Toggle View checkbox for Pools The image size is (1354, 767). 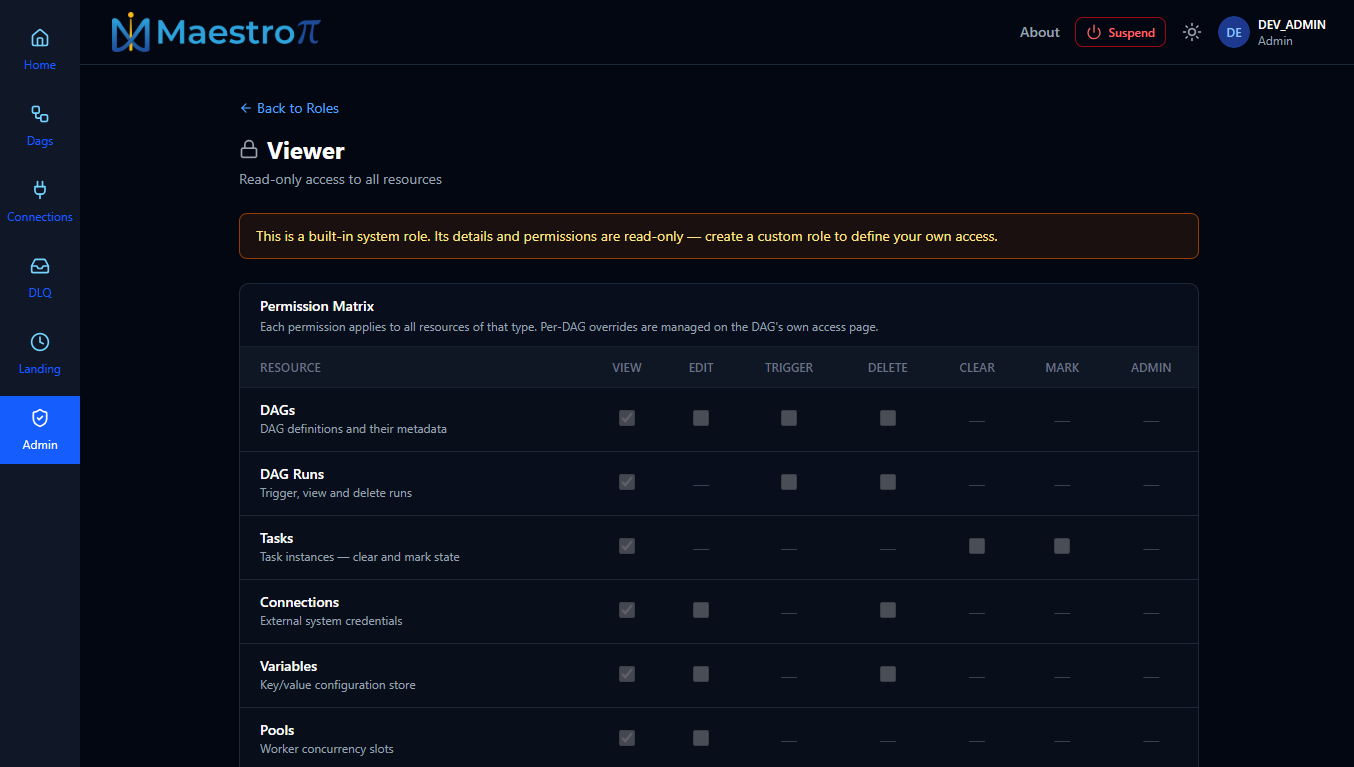[x=627, y=738]
